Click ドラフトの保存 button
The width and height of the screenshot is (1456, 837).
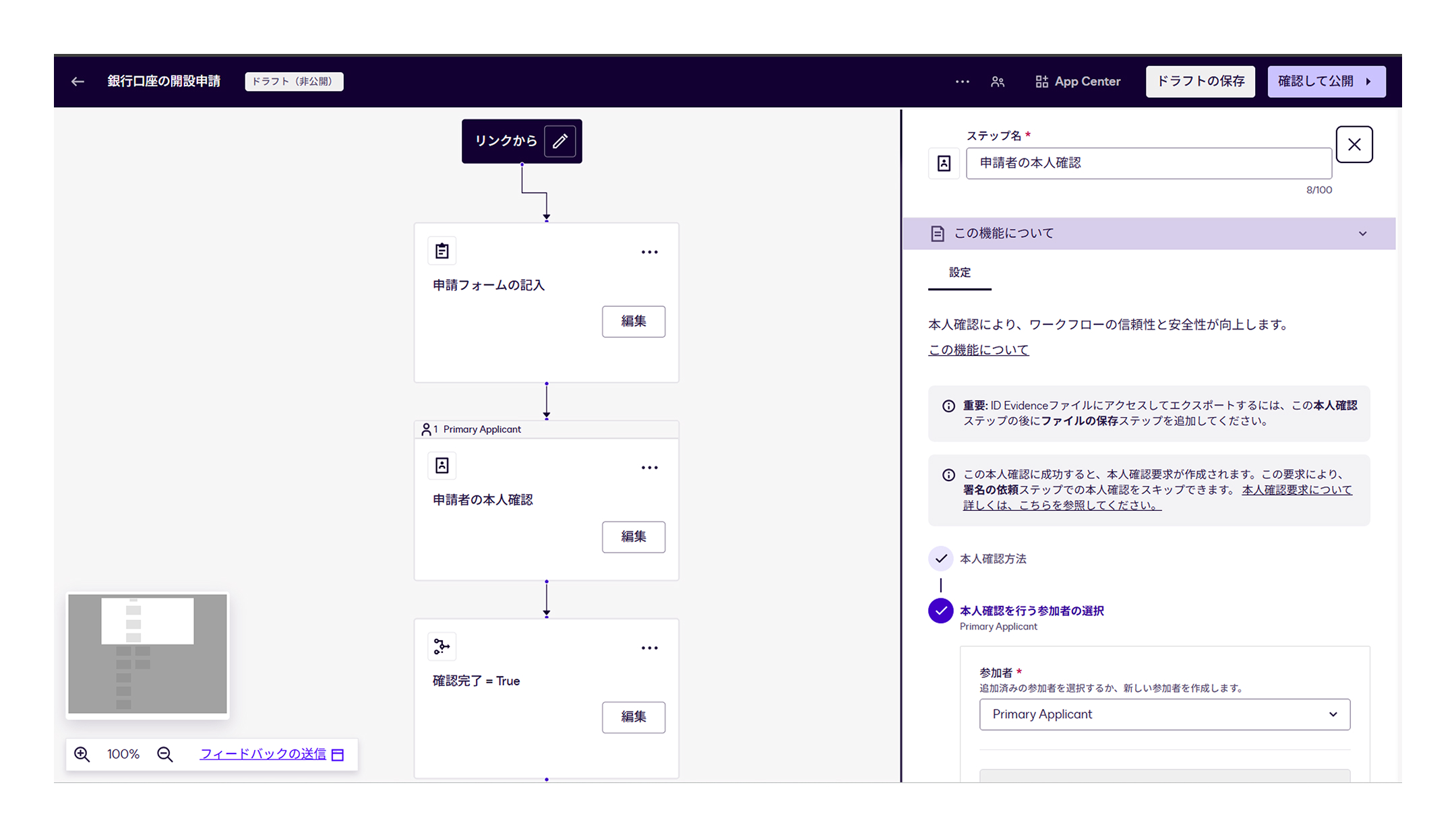[1200, 82]
